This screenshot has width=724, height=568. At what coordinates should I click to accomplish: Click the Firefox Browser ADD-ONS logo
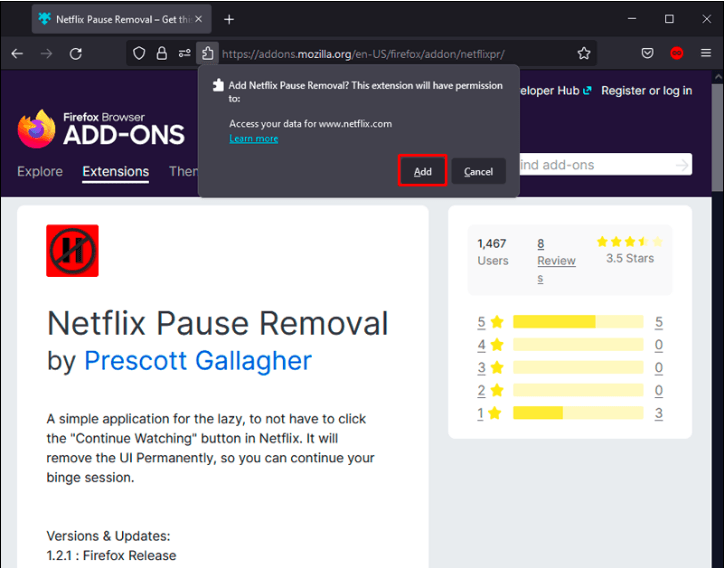pos(101,129)
